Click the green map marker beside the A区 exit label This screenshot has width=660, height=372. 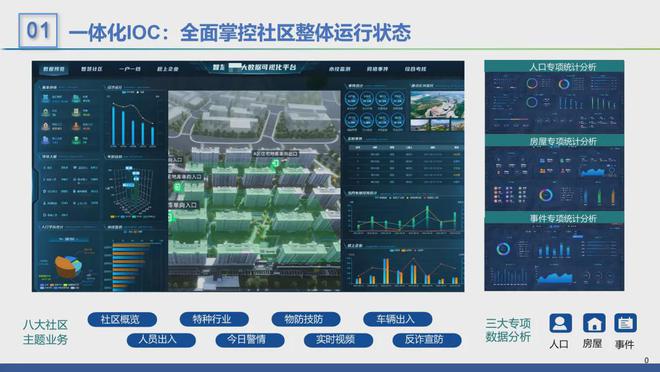(276, 163)
